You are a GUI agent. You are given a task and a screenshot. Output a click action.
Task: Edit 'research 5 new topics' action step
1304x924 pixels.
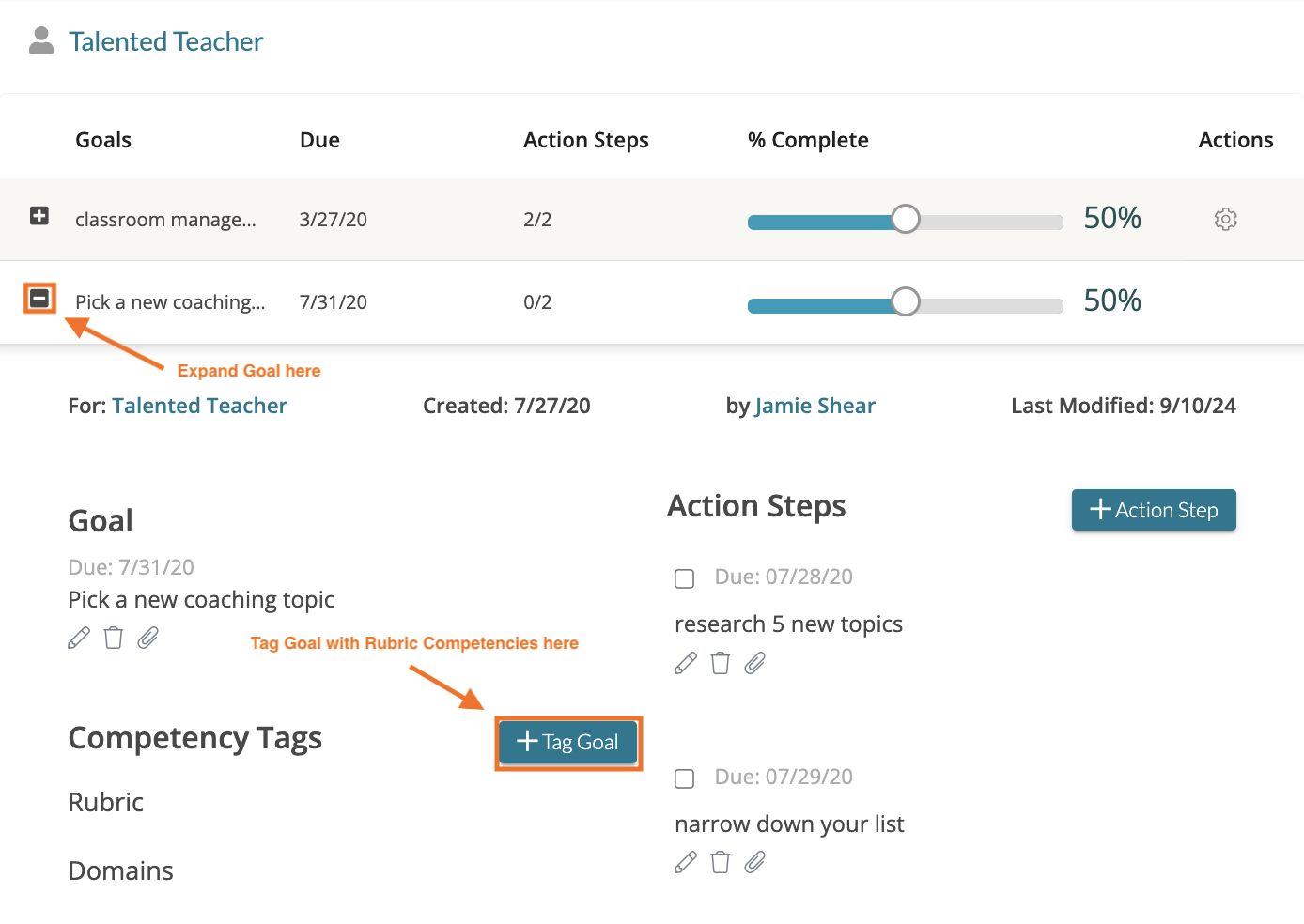point(686,664)
